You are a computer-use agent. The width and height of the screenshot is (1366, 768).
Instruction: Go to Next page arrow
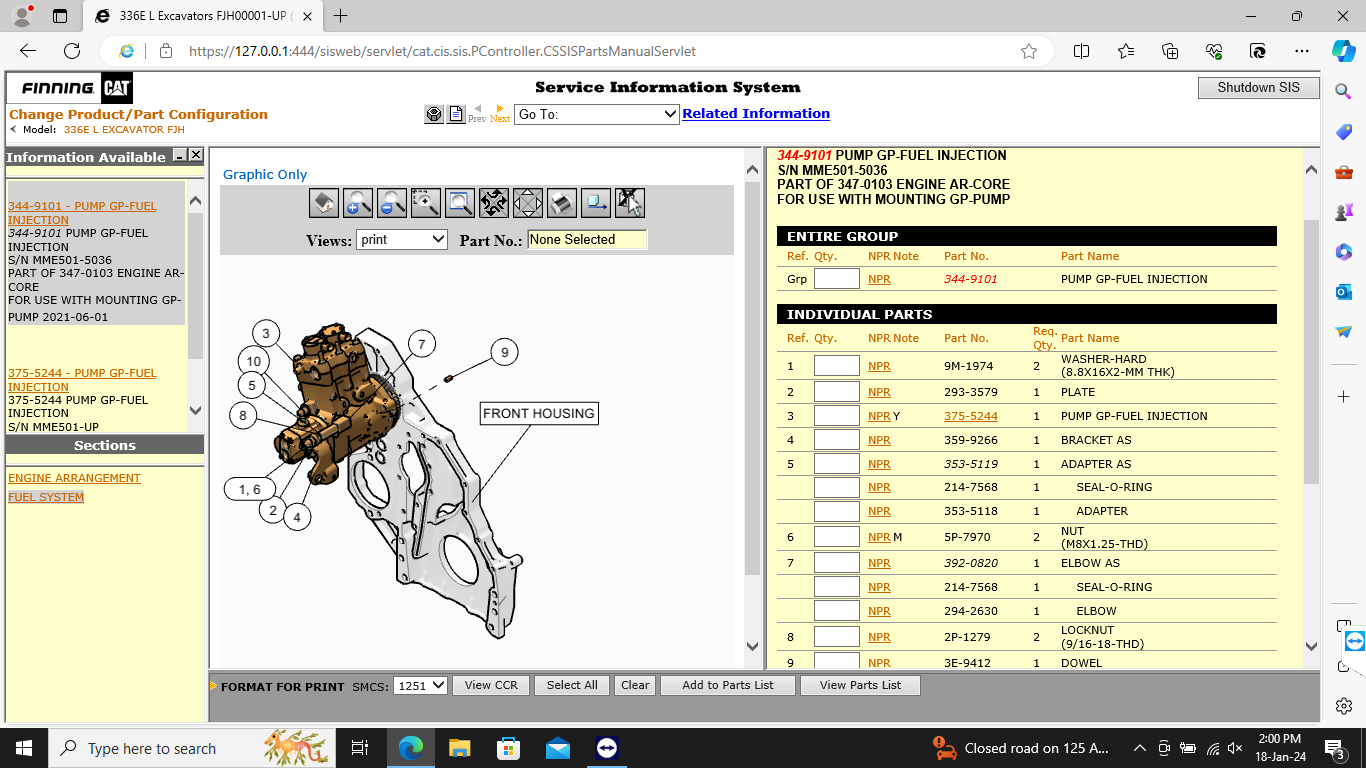pos(500,113)
